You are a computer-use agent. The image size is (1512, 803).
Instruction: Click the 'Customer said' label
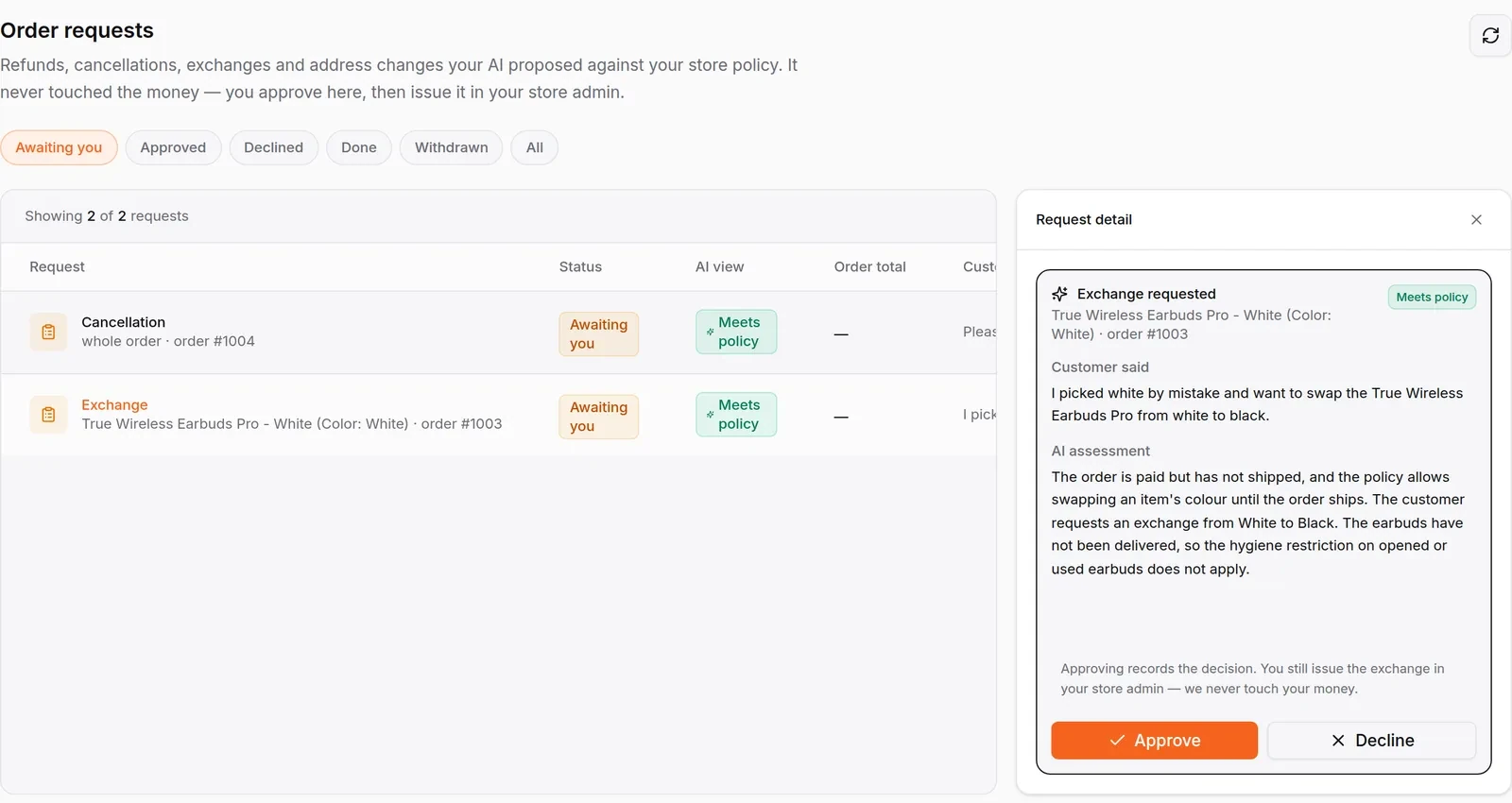coord(1100,367)
